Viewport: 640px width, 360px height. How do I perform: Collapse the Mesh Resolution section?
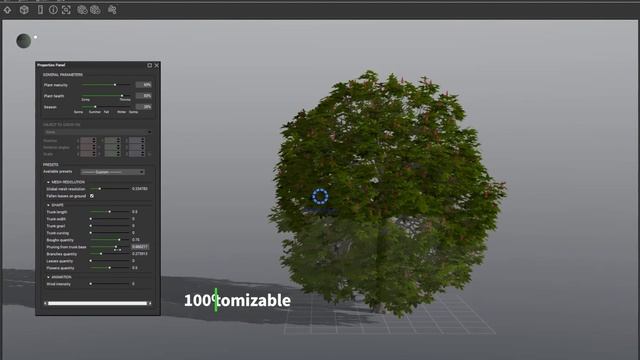[x=48, y=182]
